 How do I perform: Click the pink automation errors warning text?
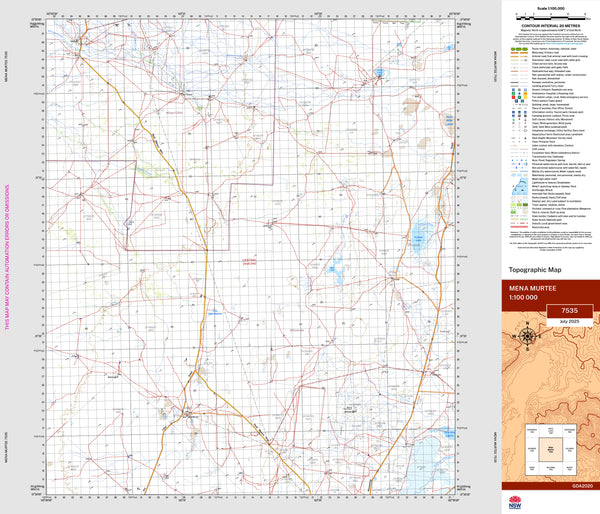(x=8, y=258)
